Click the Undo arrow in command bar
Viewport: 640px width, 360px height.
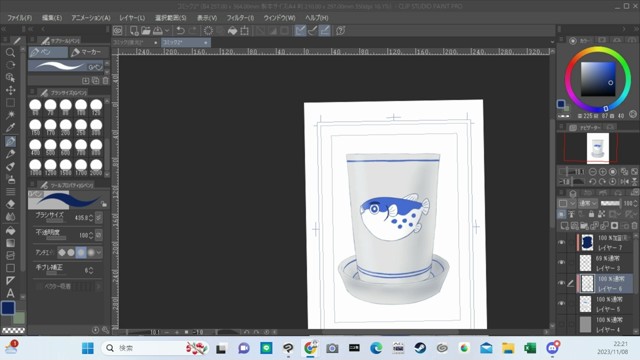tap(180, 31)
